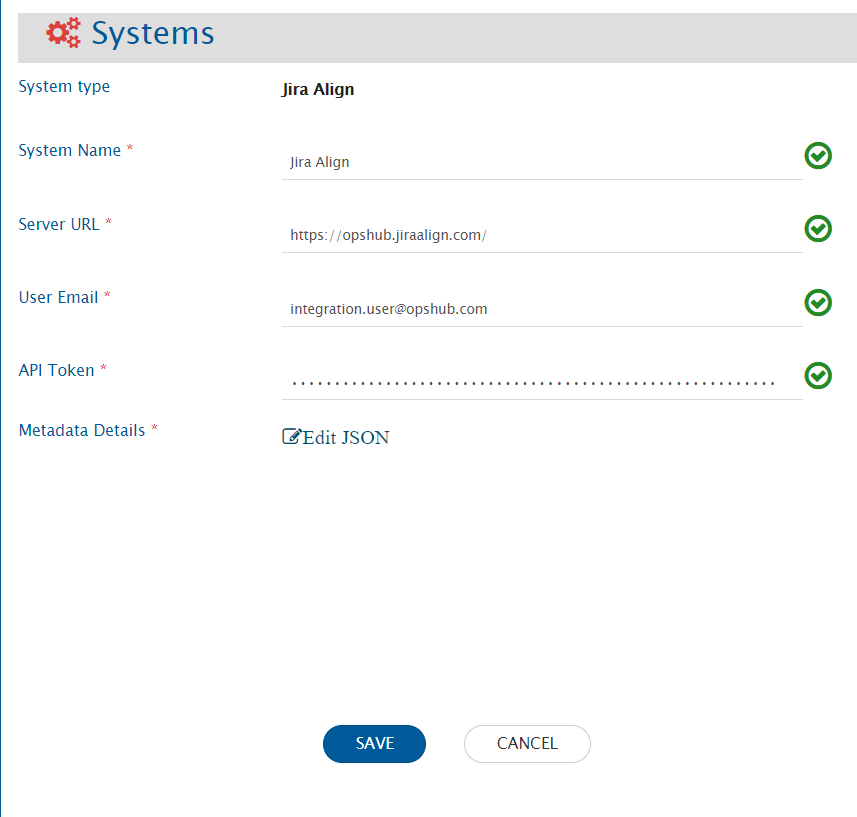Screen dimensions: 857x817
Task: Click the masked API Token field
Action: 541,382
